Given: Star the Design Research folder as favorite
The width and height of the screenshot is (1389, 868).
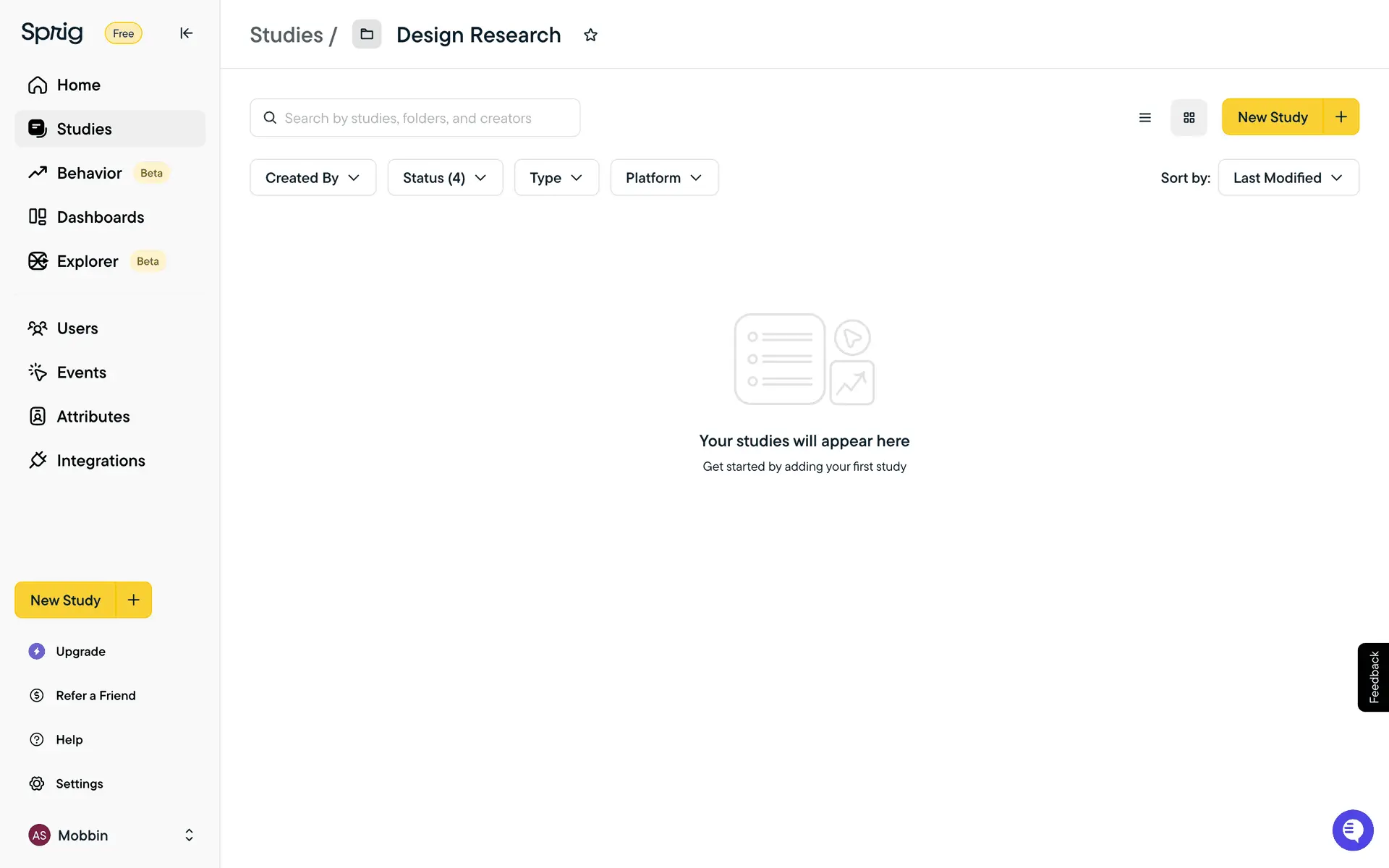Looking at the screenshot, I should tap(590, 35).
